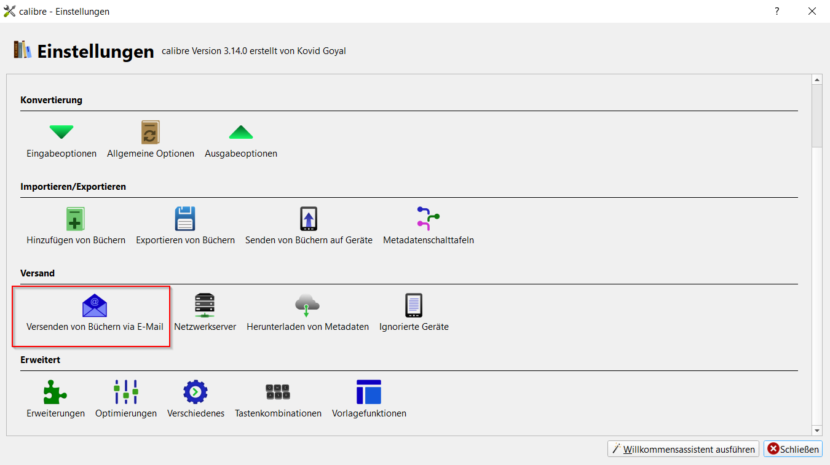
Task: Click the Importieren/Exportieren section heading
Action: (73, 186)
